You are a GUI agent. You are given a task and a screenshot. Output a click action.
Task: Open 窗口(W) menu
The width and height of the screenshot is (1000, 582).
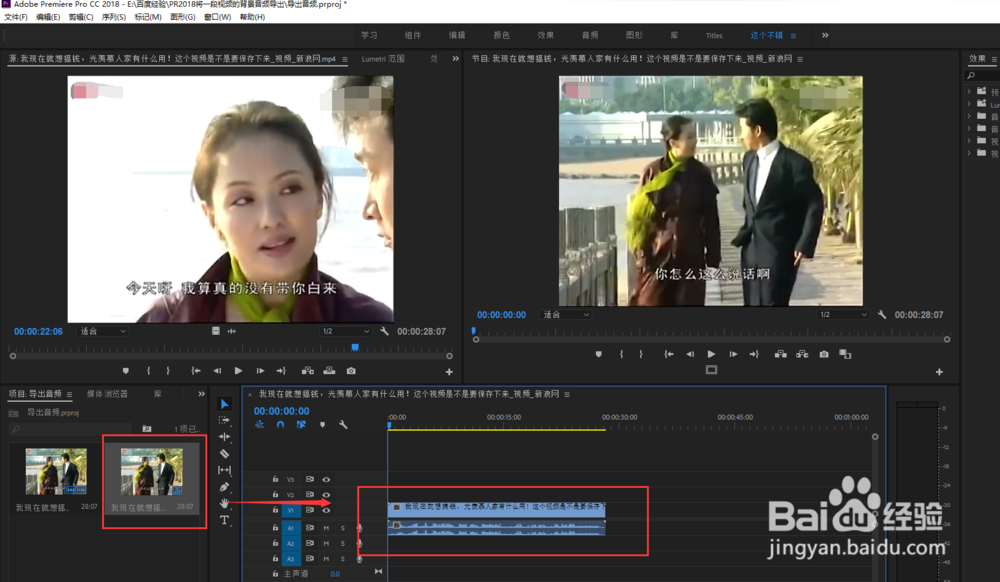tap(217, 17)
